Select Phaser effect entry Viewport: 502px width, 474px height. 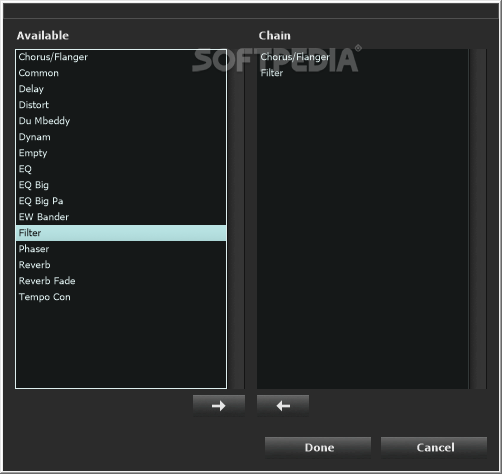(121, 249)
